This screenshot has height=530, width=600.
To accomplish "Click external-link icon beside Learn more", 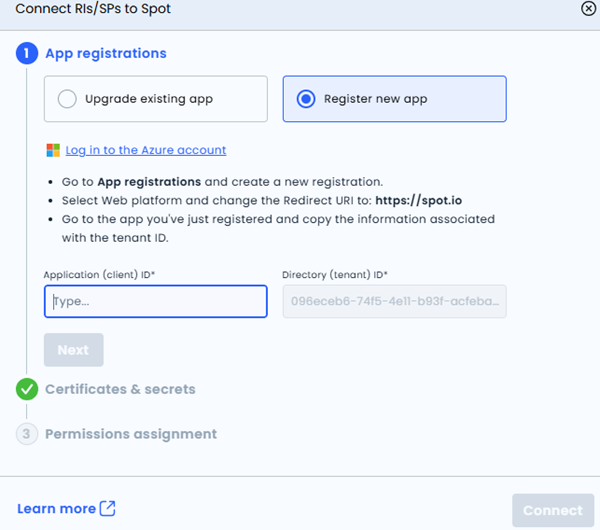I will click(x=108, y=509).
